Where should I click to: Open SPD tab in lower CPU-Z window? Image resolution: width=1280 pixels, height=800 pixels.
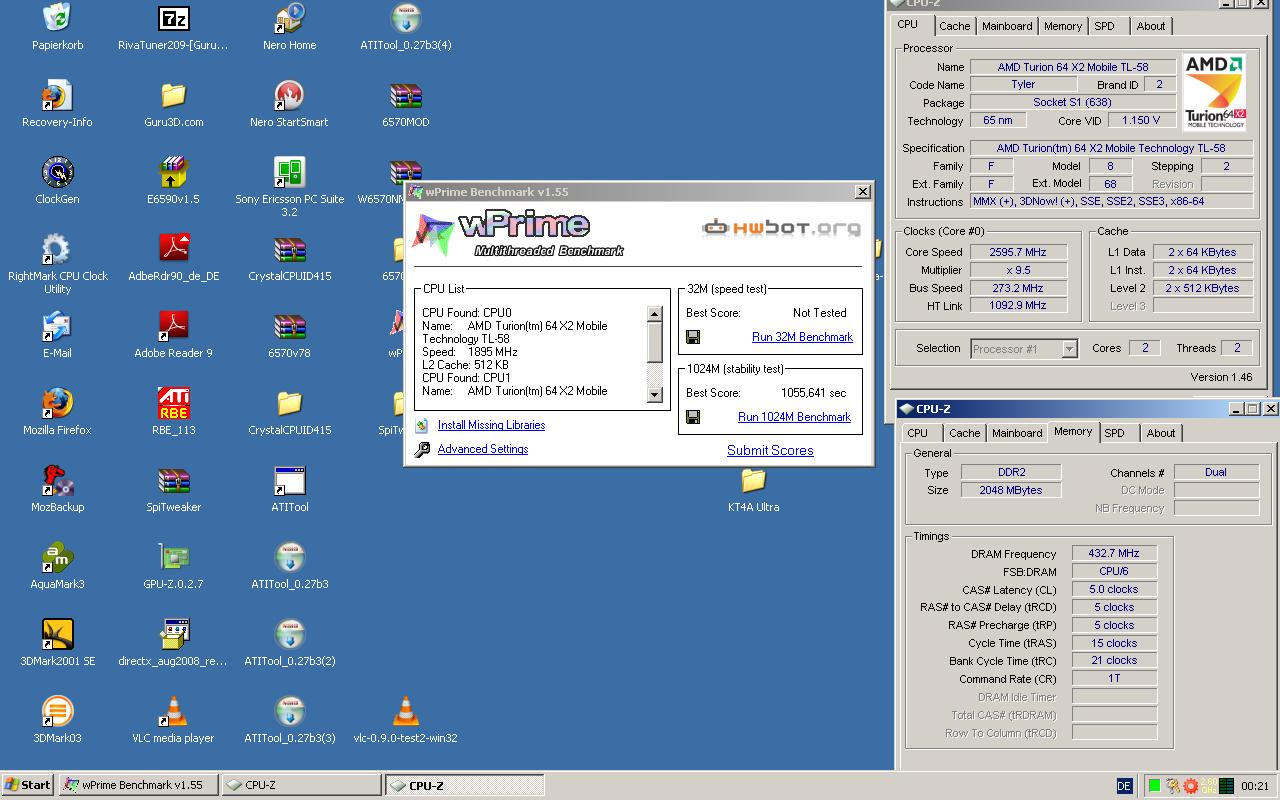(x=1115, y=433)
